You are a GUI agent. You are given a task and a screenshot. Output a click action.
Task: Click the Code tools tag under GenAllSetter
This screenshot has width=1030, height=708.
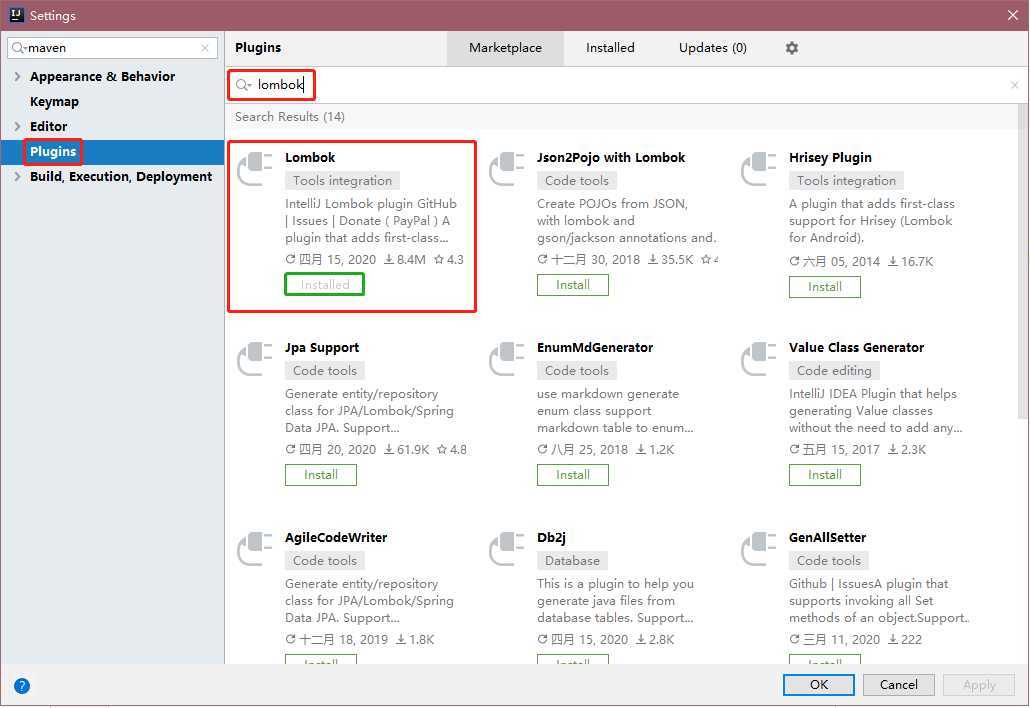point(828,560)
